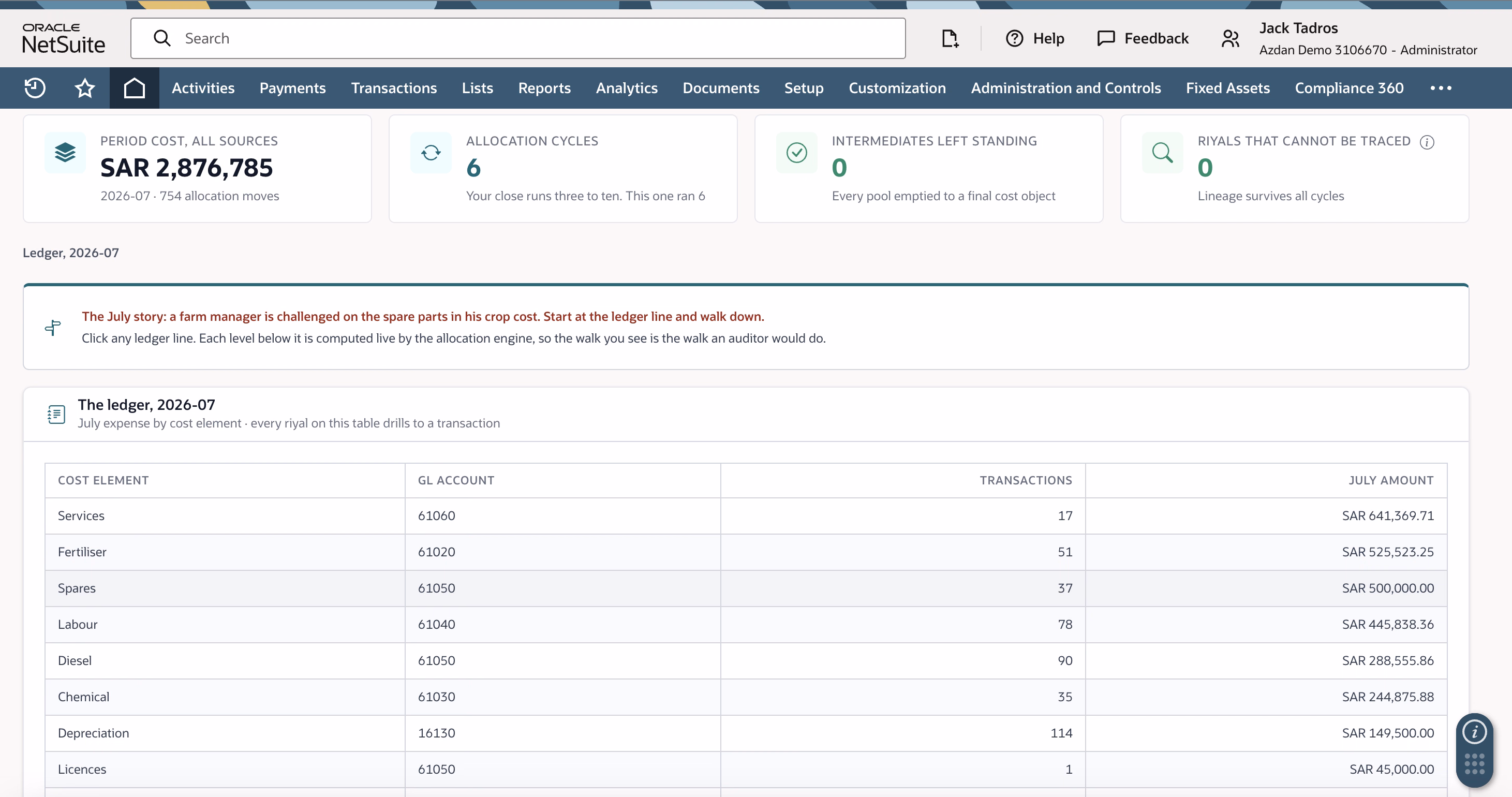The height and width of the screenshot is (797, 1512).
Task: Click the red July story headline
Action: click(x=423, y=317)
